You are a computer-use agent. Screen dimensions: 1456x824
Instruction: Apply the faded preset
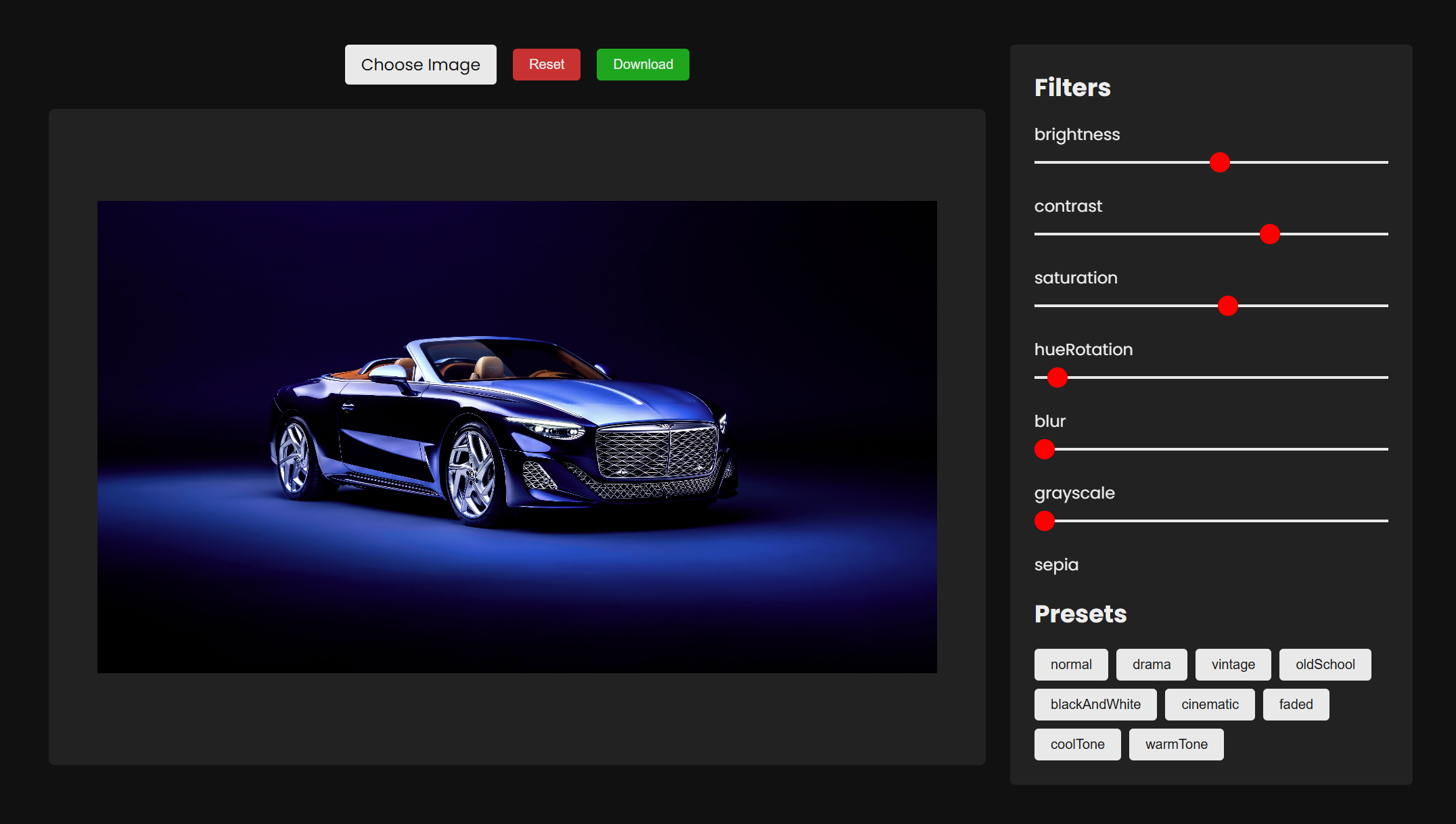[x=1296, y=704]
